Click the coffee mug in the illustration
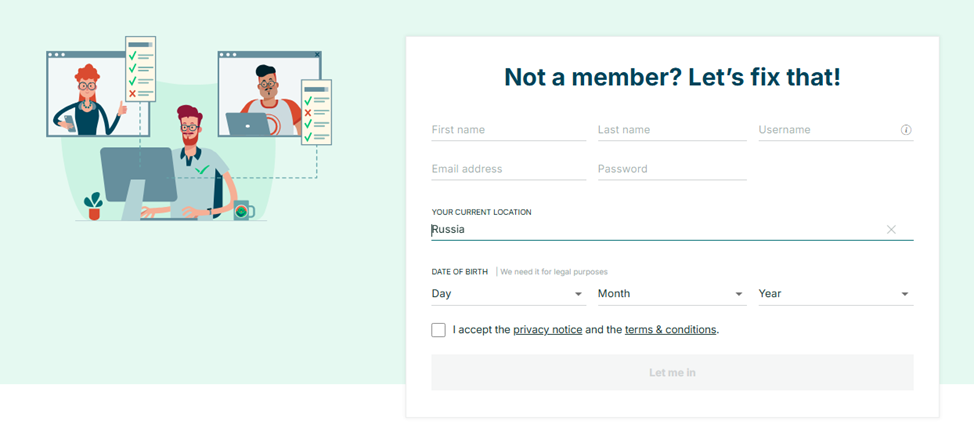 [x=243, y=210]
